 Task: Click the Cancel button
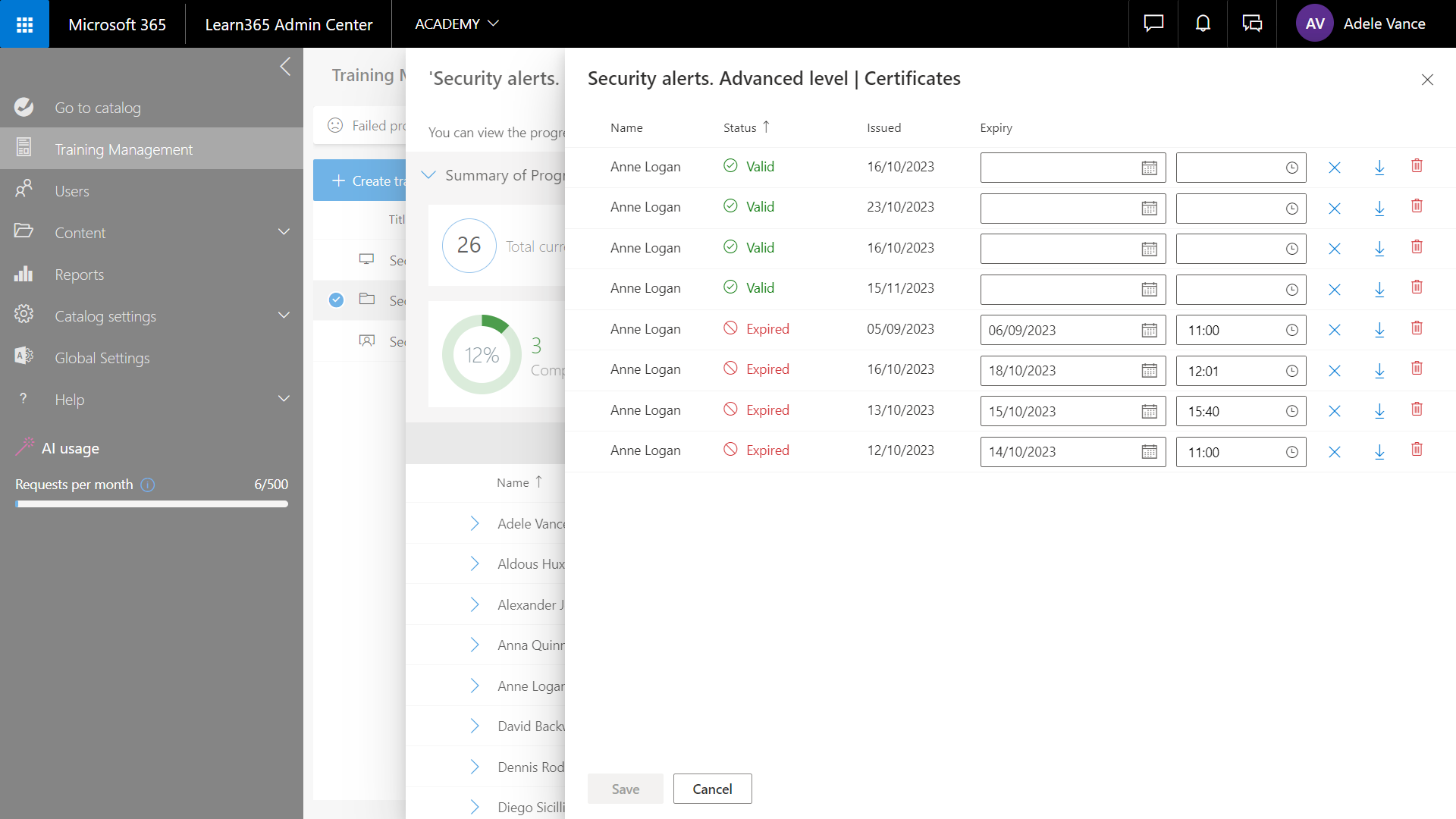point(712,789)
